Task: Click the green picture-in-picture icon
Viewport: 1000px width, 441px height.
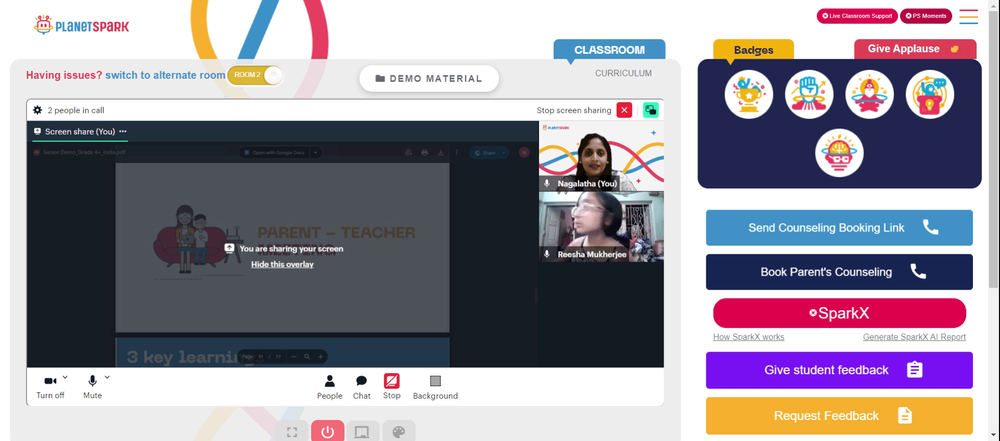Action: pos(651,110)
